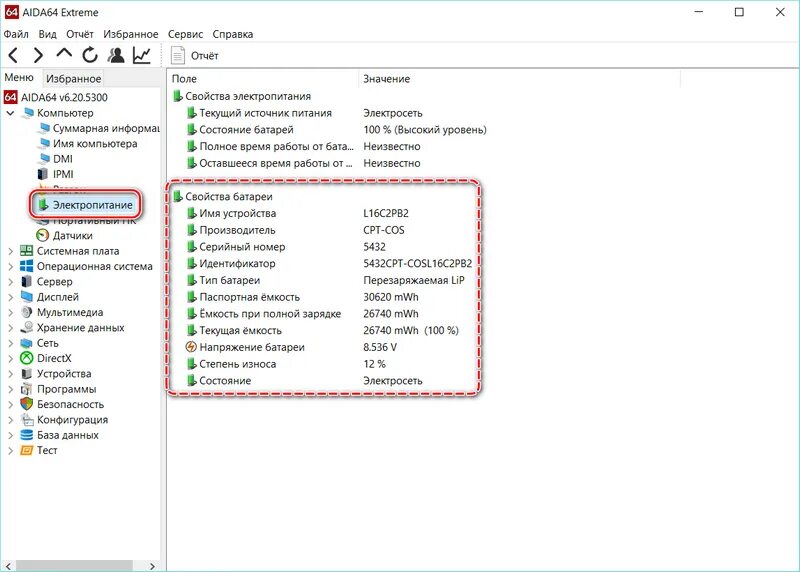Open the Файл menu

[16, 34]
